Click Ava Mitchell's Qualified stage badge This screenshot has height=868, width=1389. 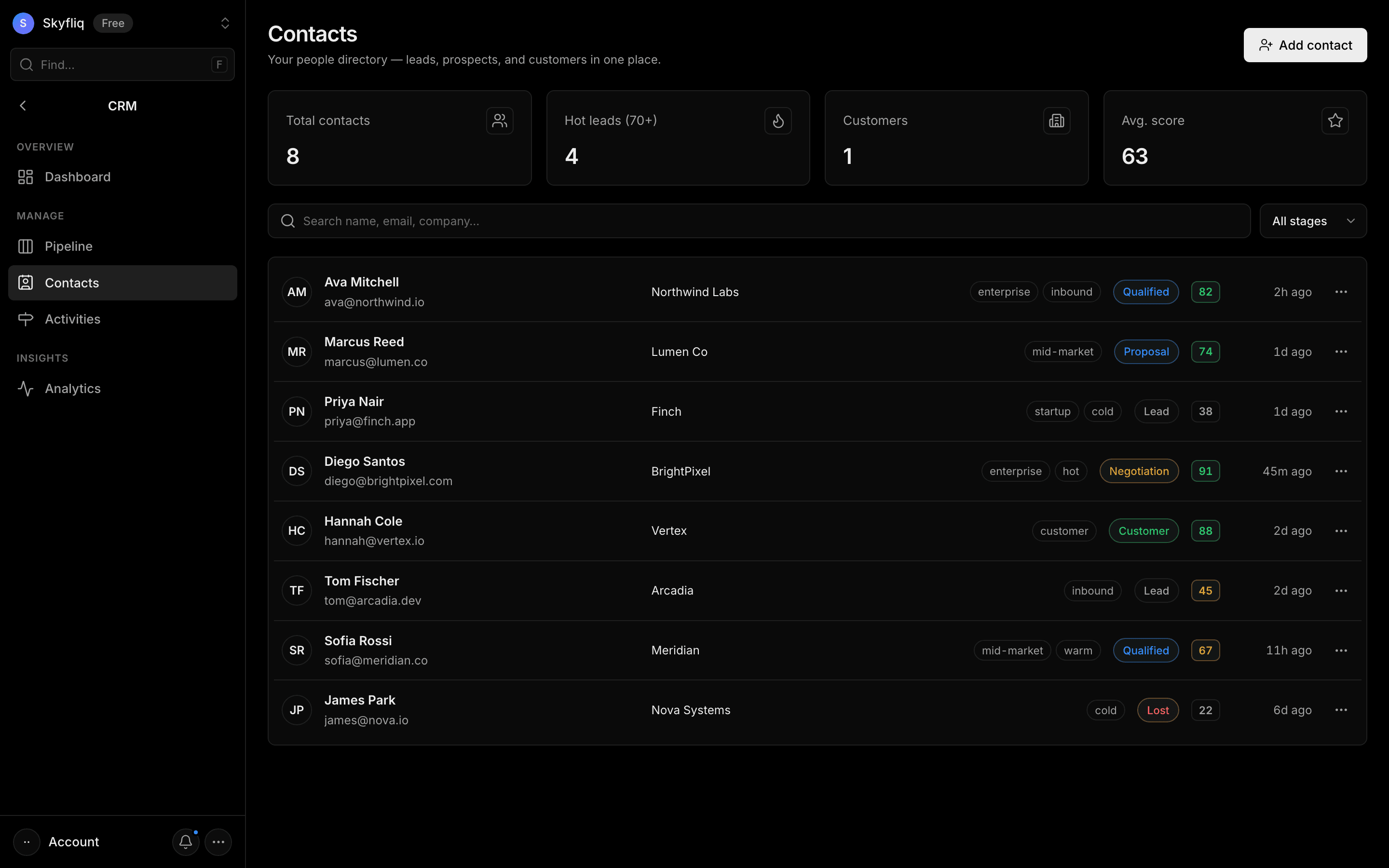tap(1145, 292)
